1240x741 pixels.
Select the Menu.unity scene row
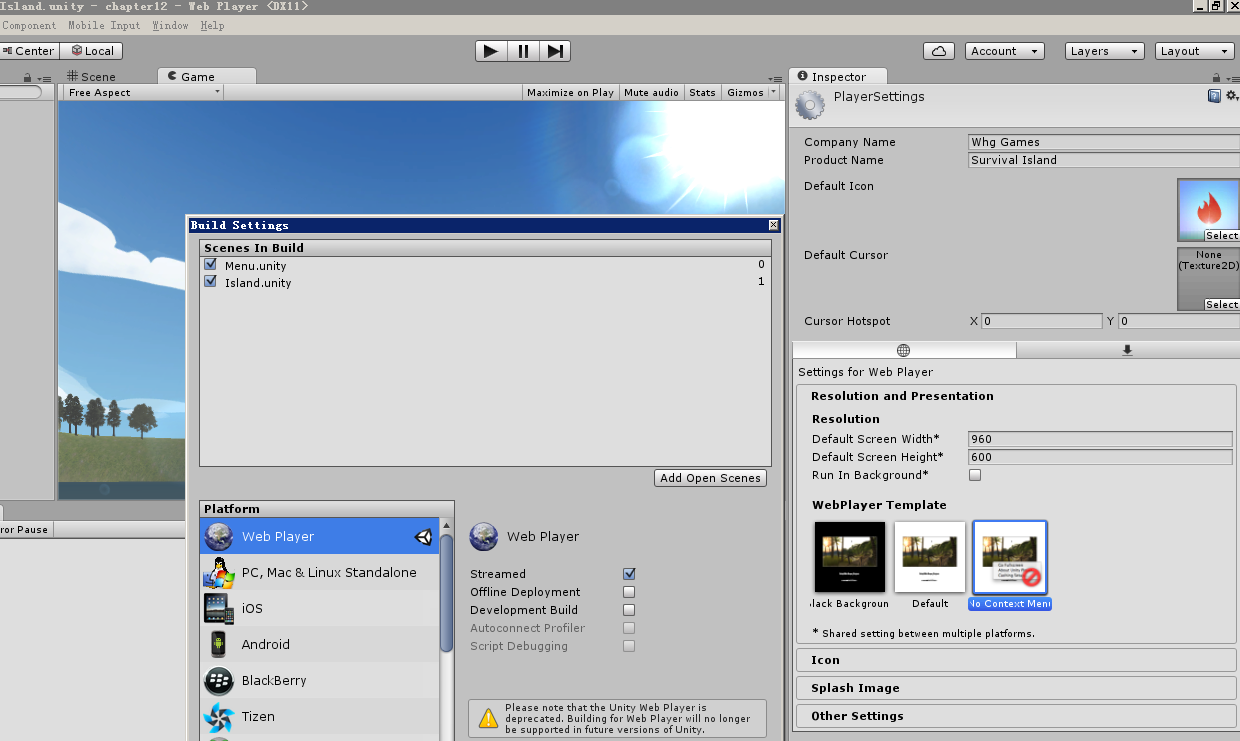[485, 265]
